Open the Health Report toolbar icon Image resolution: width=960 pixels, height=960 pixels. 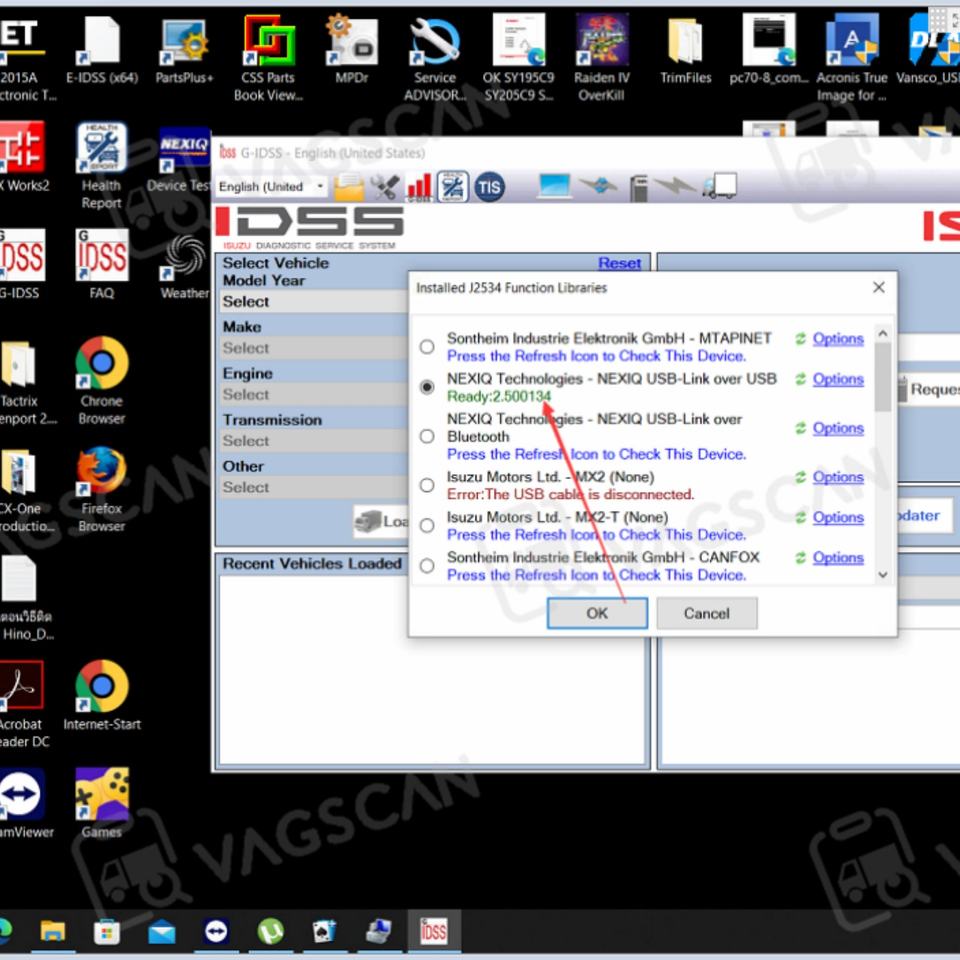click(x=453, y=187)
